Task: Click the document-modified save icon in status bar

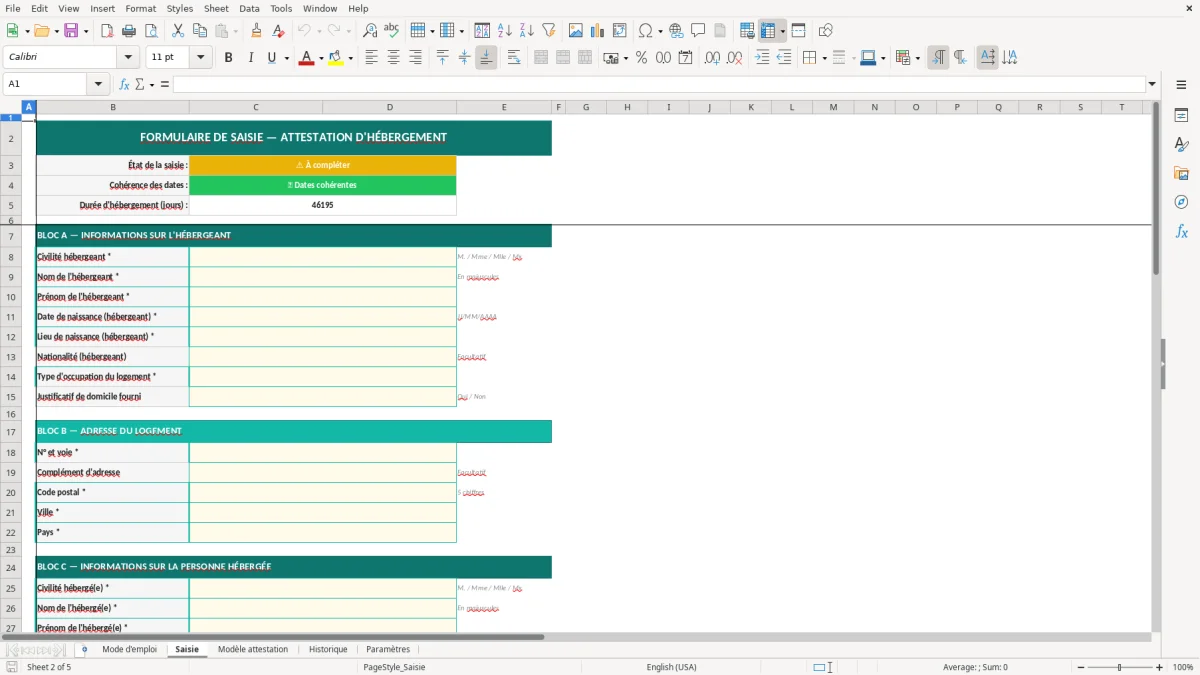Action: (12, 667)
